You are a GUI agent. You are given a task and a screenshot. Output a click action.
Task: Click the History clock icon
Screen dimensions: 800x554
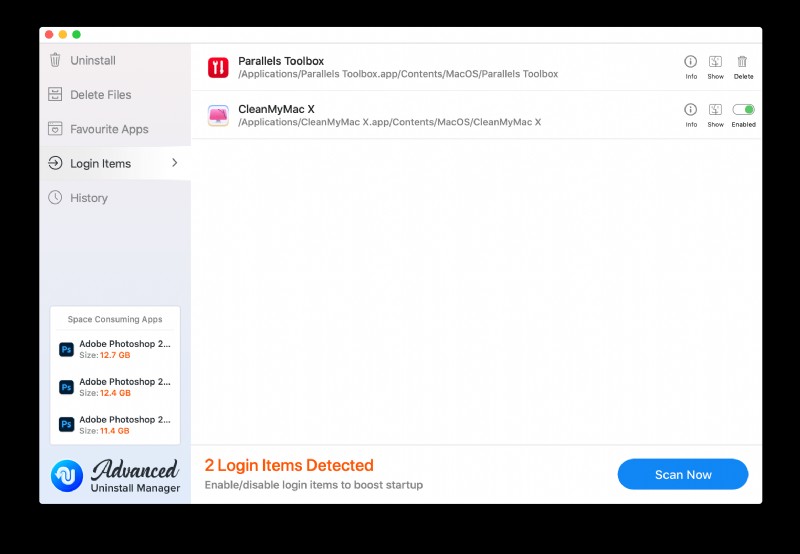tap(55, 197)
